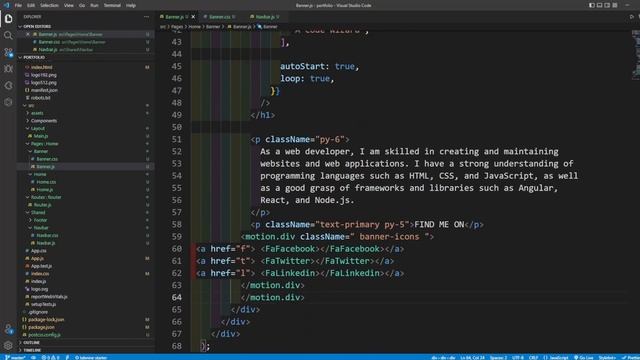Open the Accounts icon in activity bar
Screen dimensions: 640x360
[x=8, y=329]
